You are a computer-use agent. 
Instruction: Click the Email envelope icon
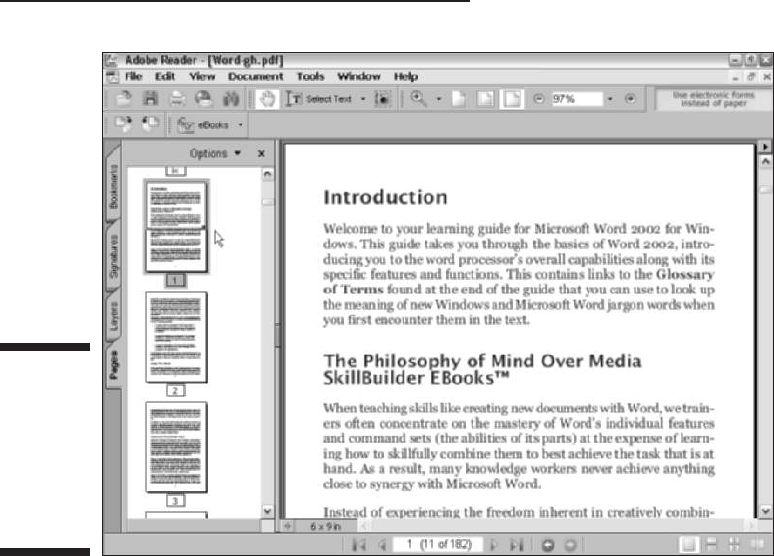[x=203, y=99]
